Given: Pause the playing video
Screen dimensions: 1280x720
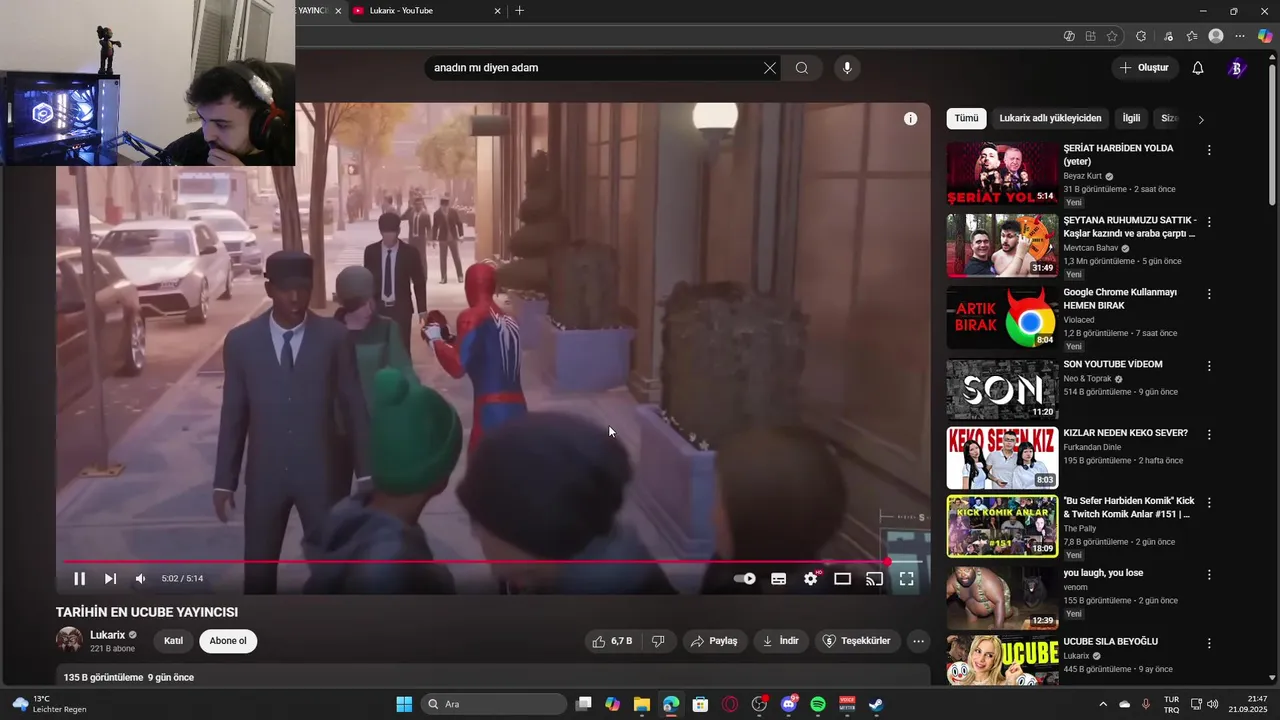Looking at the screenshot, I should click(x=79, y=579).
